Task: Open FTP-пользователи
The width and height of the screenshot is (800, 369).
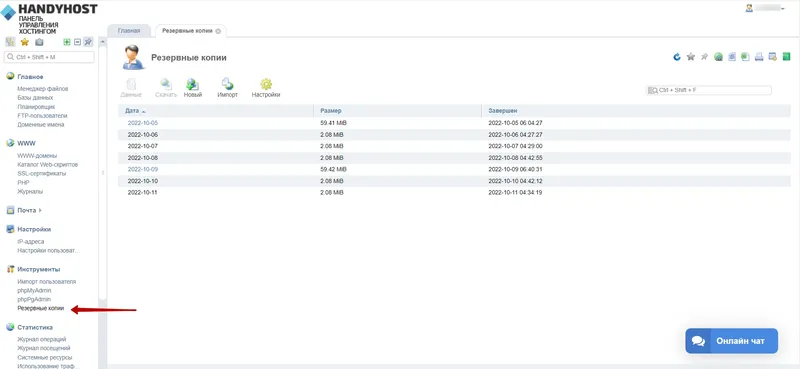Action: pos(42,116)
